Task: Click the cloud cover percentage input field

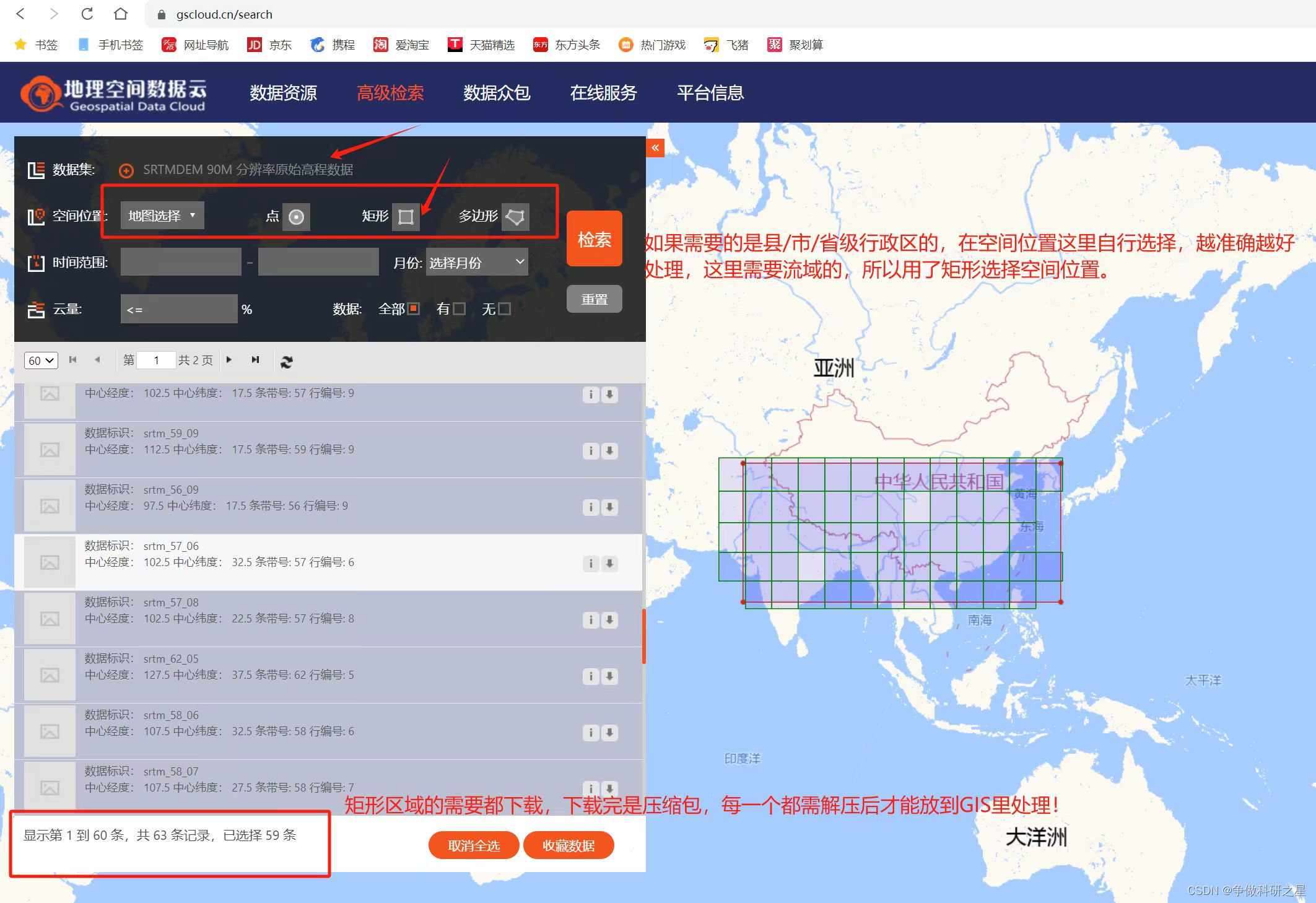Action: [x=178, y=309]
